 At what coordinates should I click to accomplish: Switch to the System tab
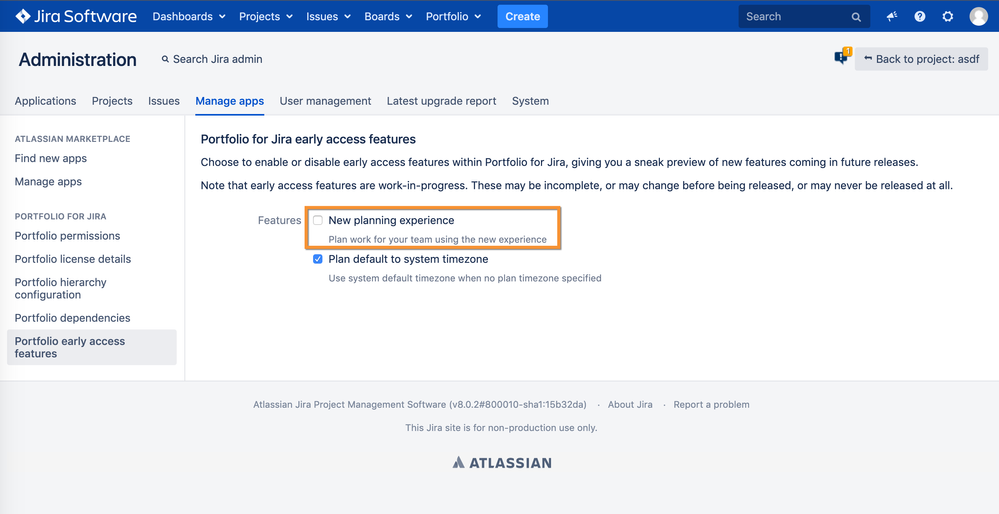530,101
